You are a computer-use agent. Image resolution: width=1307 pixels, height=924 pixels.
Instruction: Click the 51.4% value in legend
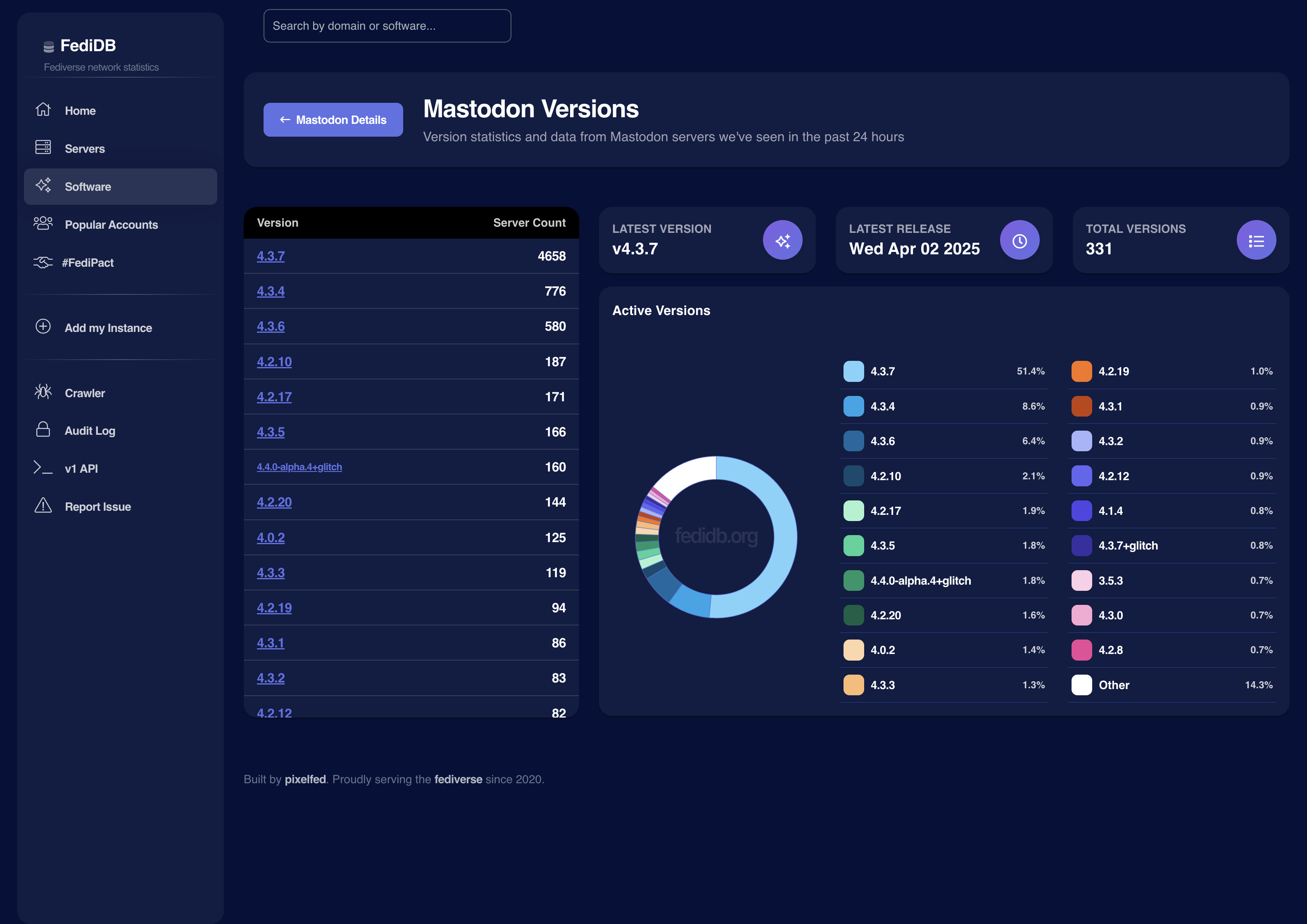(x=1030, y=372)
